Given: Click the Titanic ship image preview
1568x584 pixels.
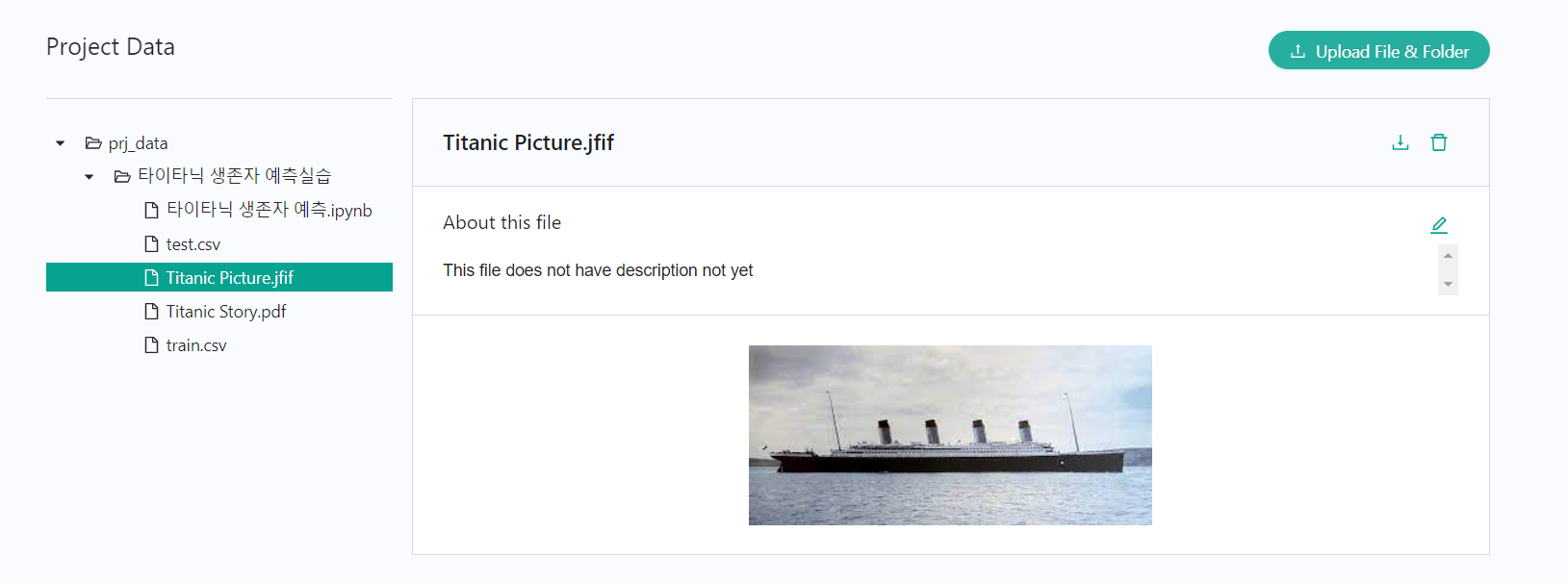Looking at the screenshot, I should [950, 435].
